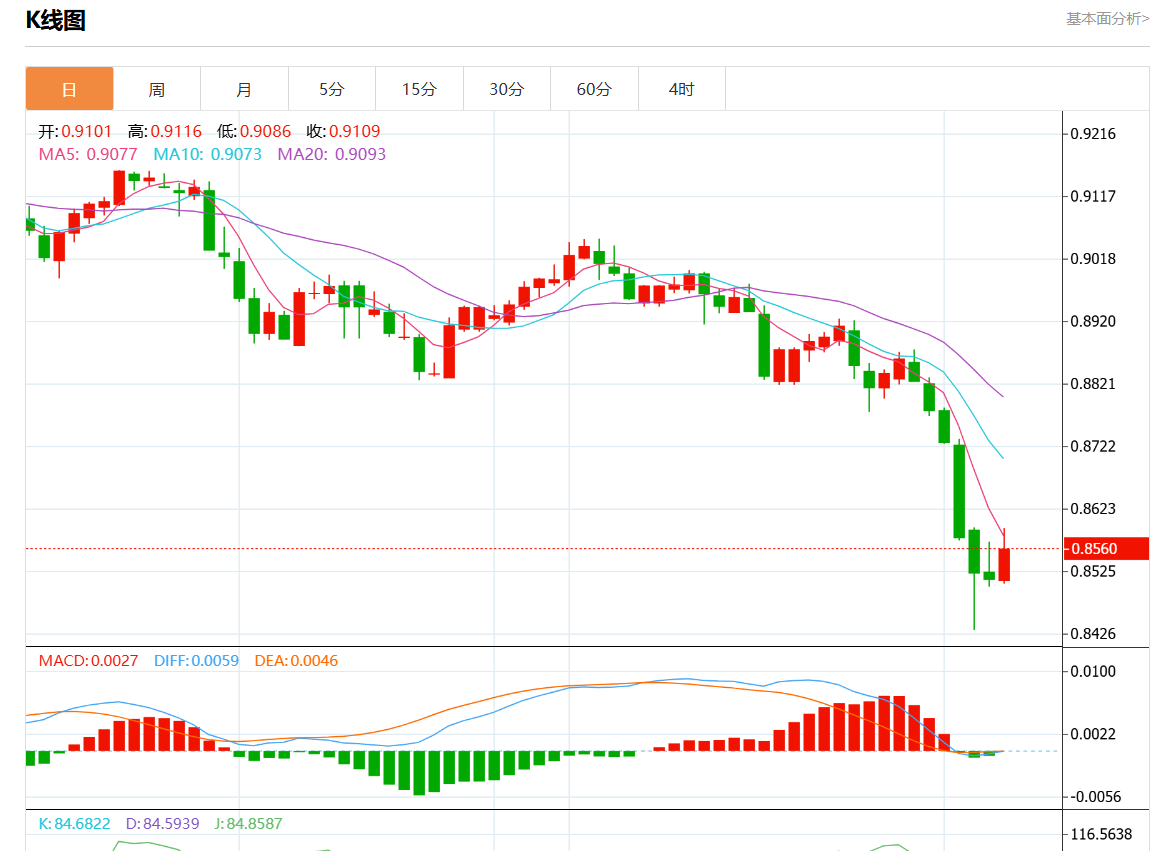Click the opening price 开:0.9101

point(75,131)
